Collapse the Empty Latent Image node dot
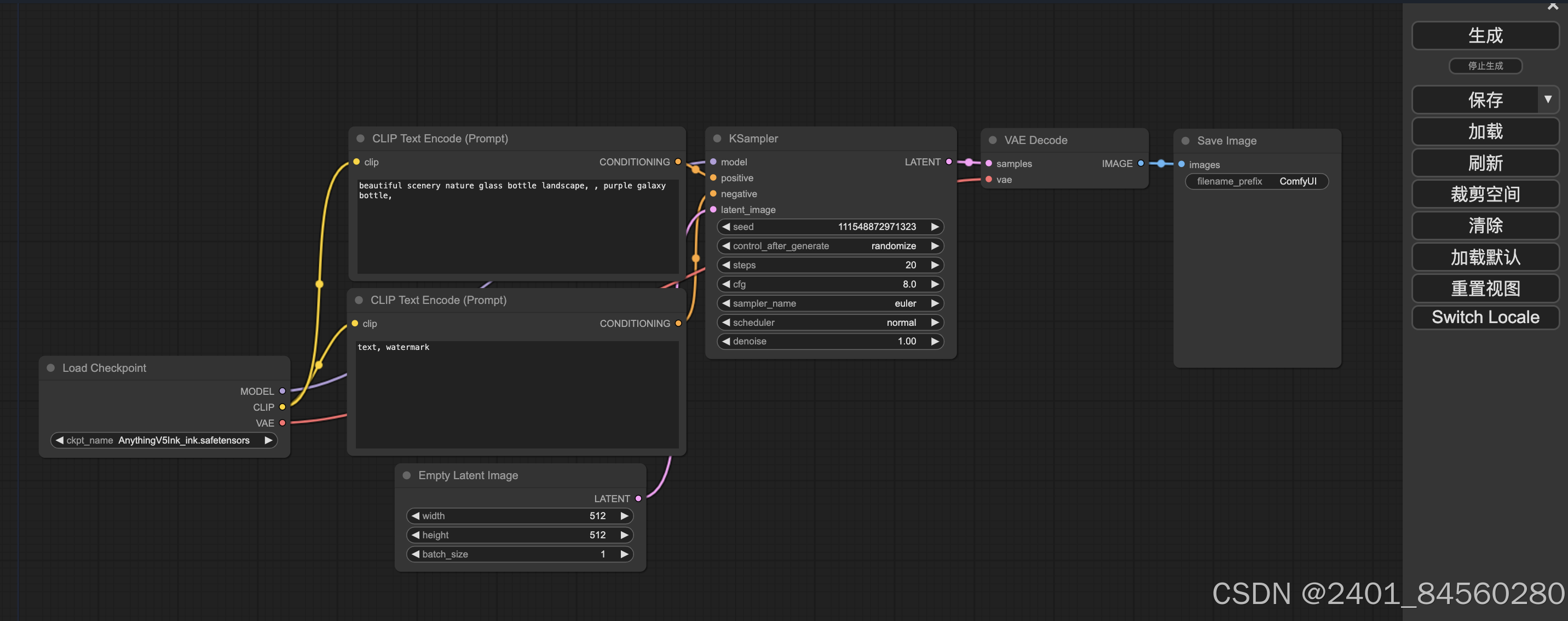1568x621 pixels. coord(407,475)
